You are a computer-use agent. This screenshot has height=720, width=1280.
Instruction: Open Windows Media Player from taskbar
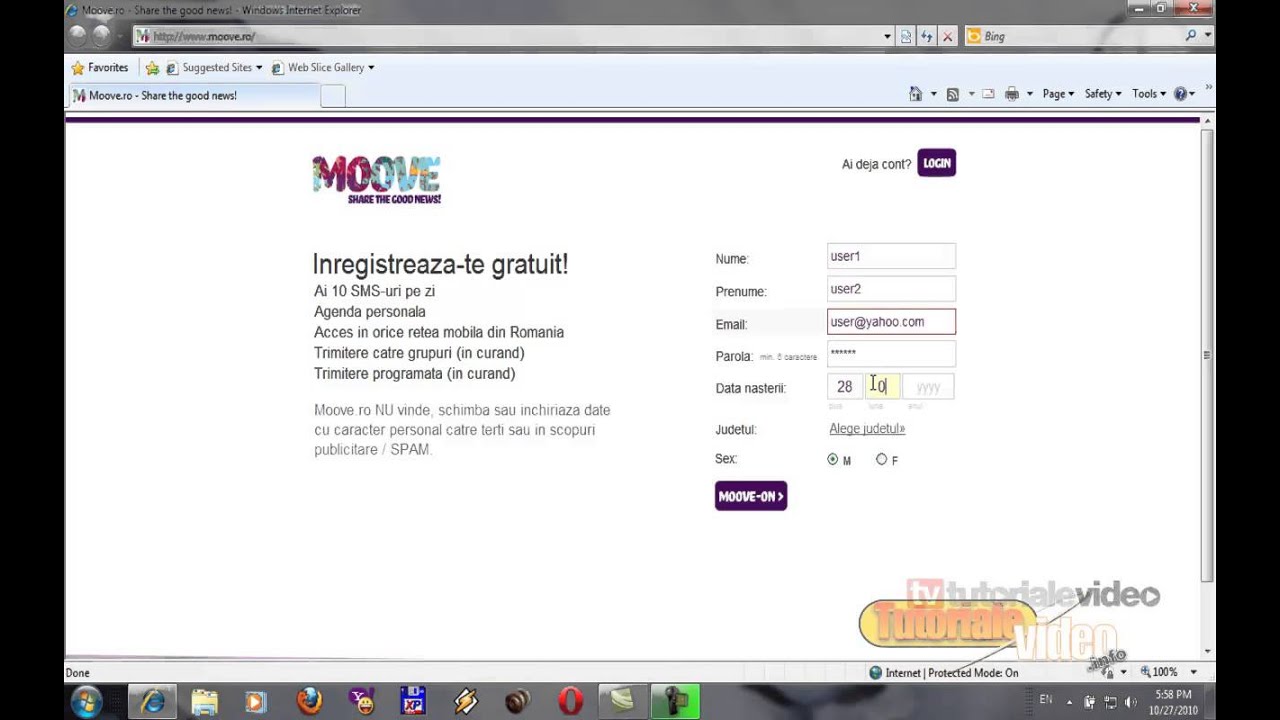(255, 702)
